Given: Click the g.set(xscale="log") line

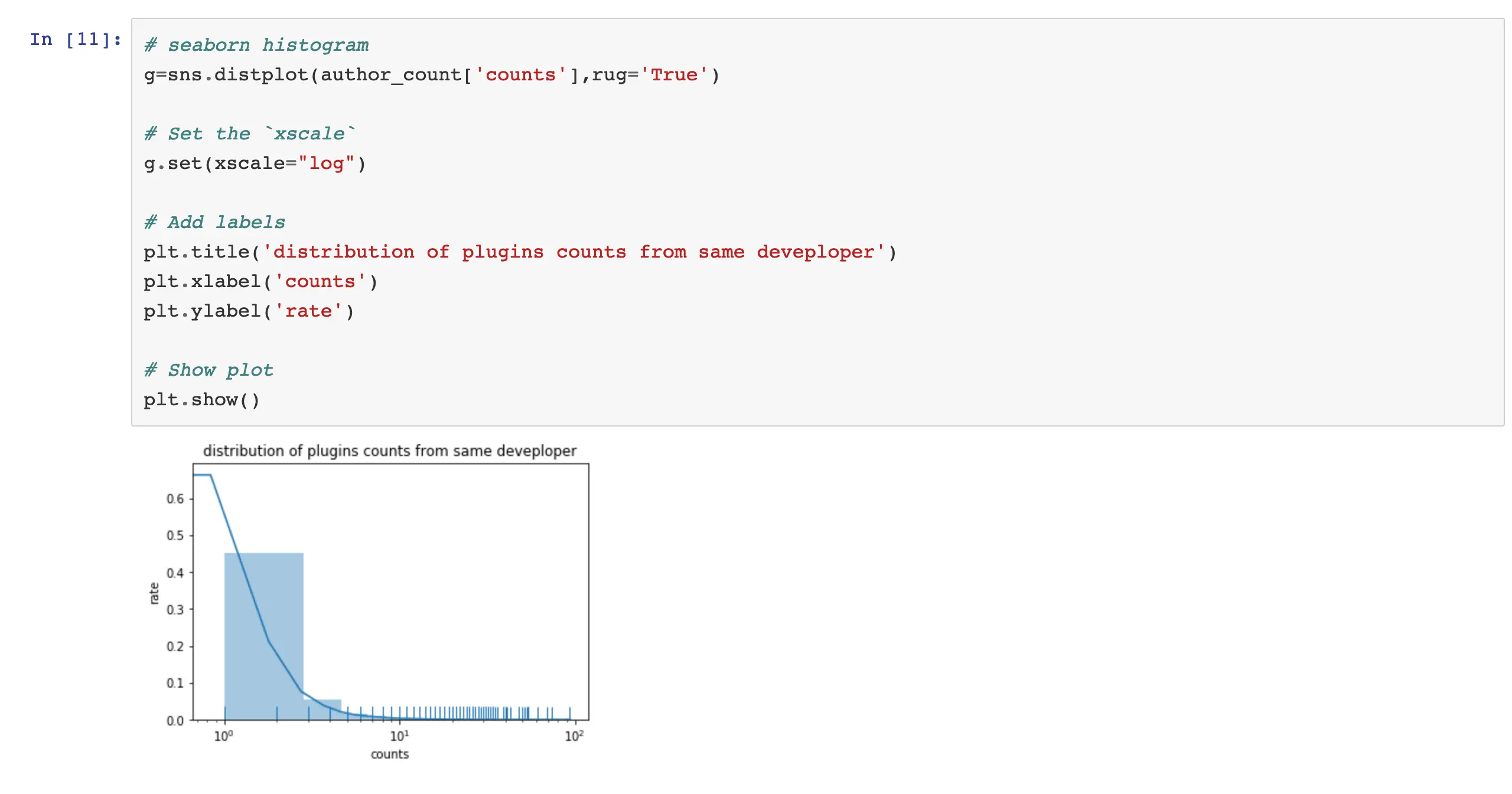Looking at the screenshot, I should click(255, 164).
